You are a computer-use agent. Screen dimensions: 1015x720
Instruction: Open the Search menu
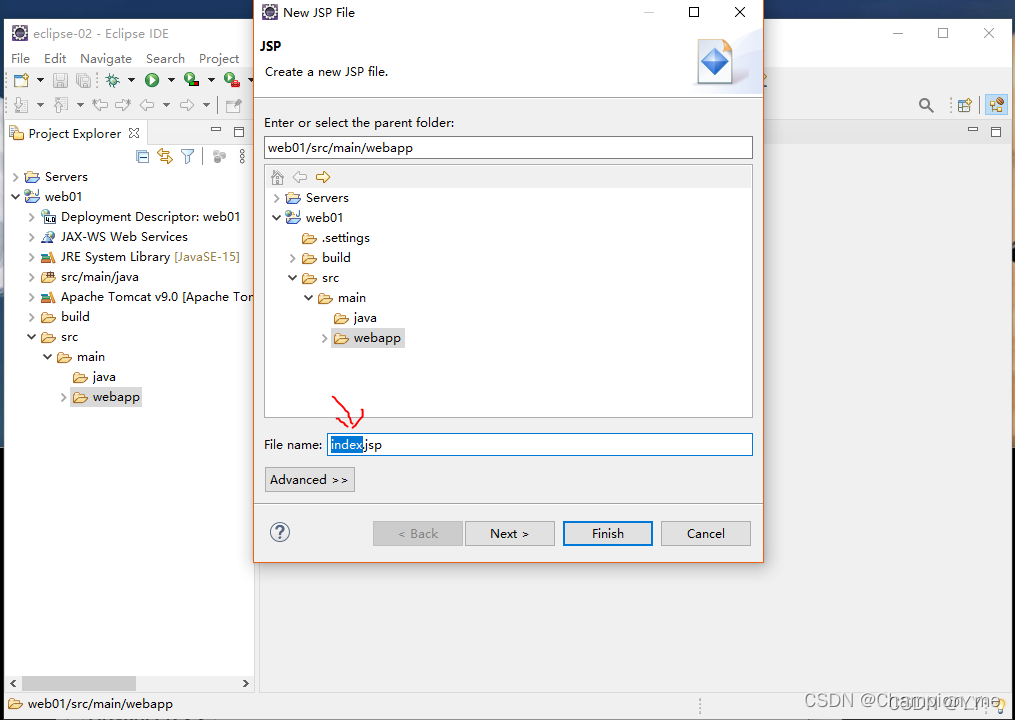coord(165,58)
